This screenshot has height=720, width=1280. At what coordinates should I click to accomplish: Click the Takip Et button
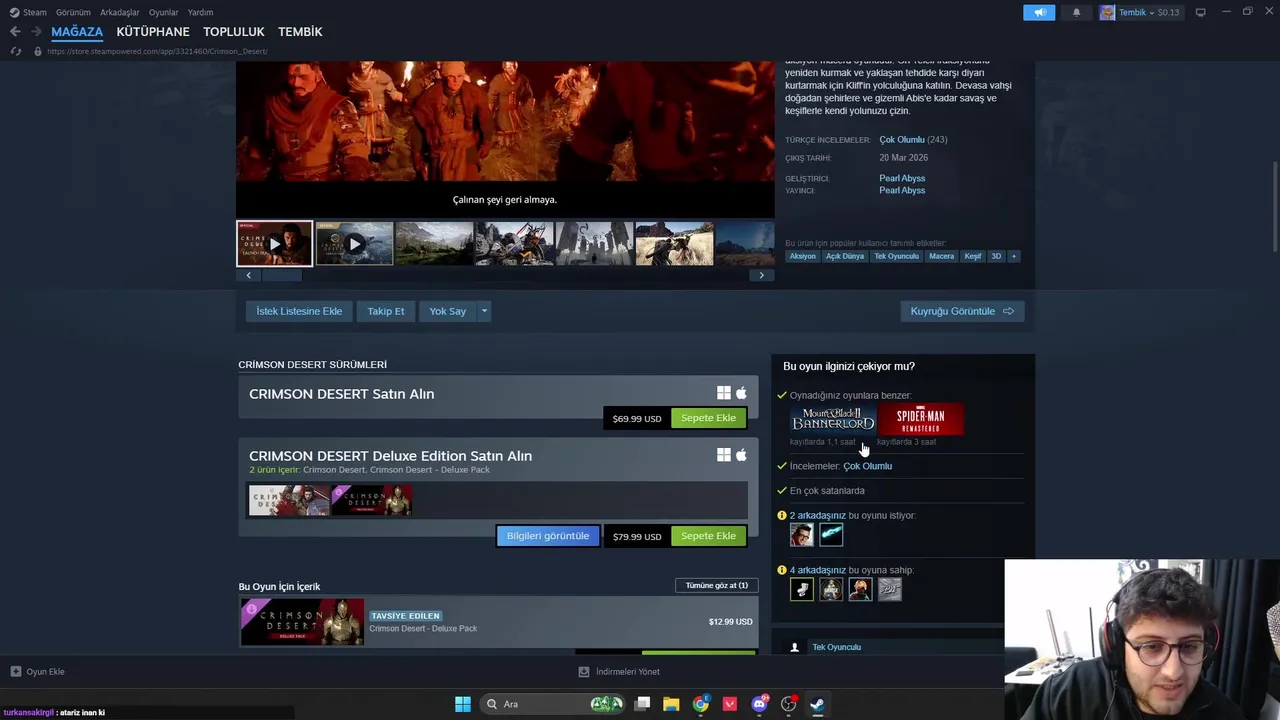pyautogui.click(x=386, y=311)
